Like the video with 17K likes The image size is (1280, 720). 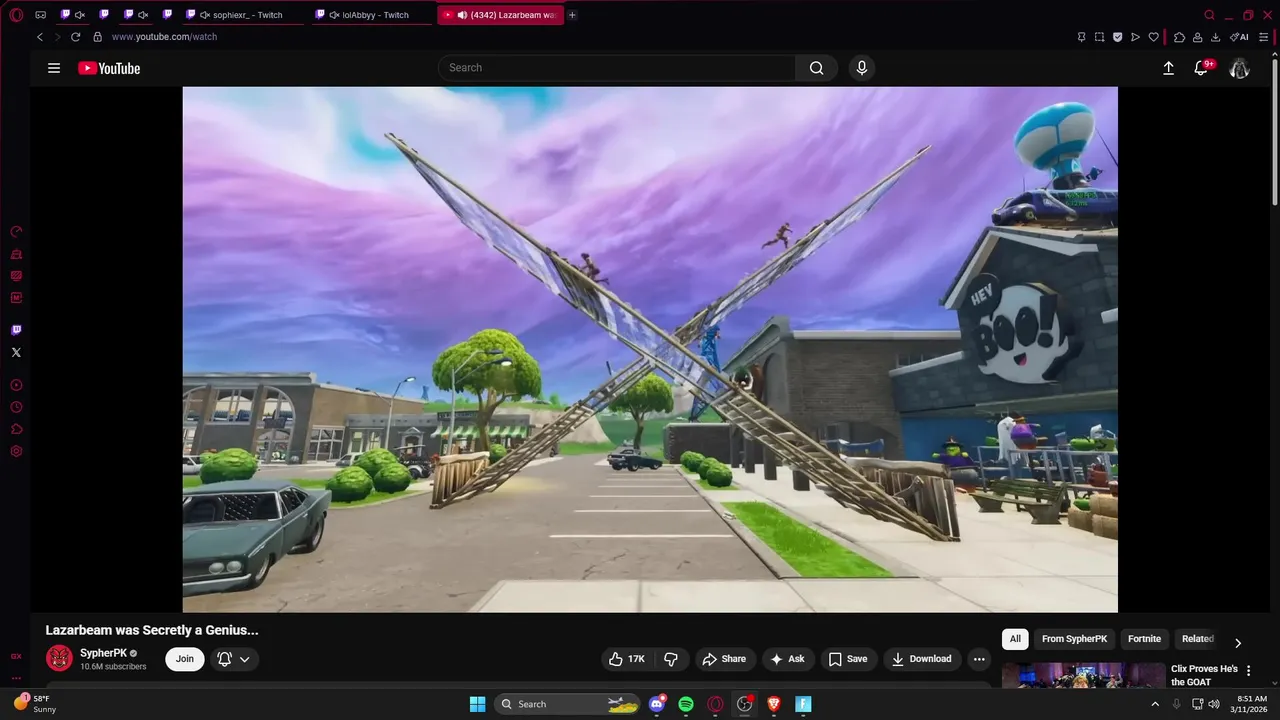(627, 659)
